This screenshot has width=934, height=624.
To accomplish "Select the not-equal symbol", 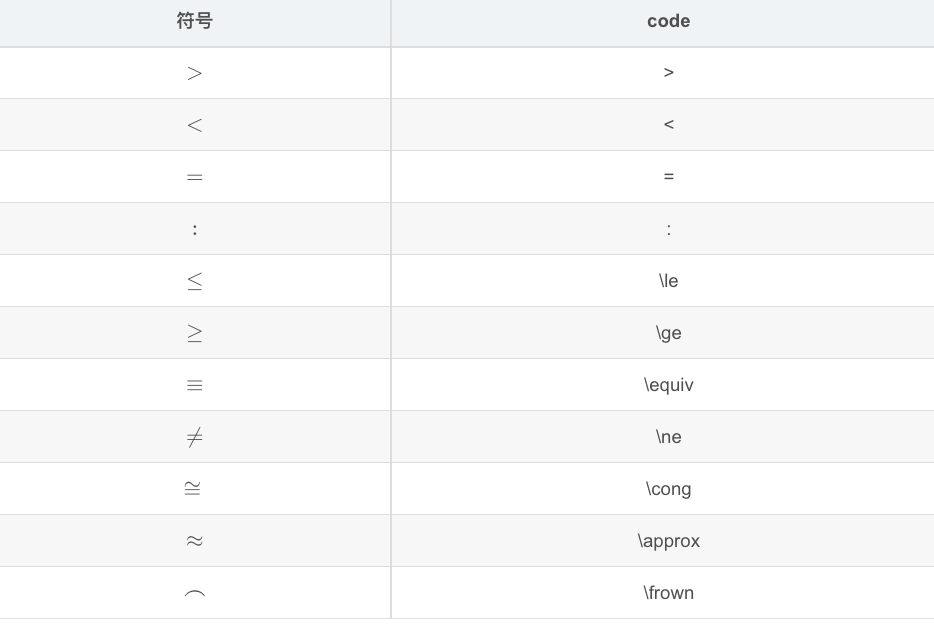I will point(194,437).
